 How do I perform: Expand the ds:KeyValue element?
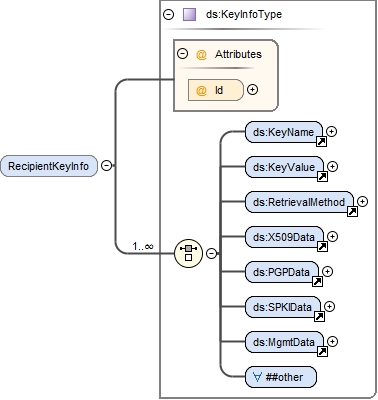point(332,166)
